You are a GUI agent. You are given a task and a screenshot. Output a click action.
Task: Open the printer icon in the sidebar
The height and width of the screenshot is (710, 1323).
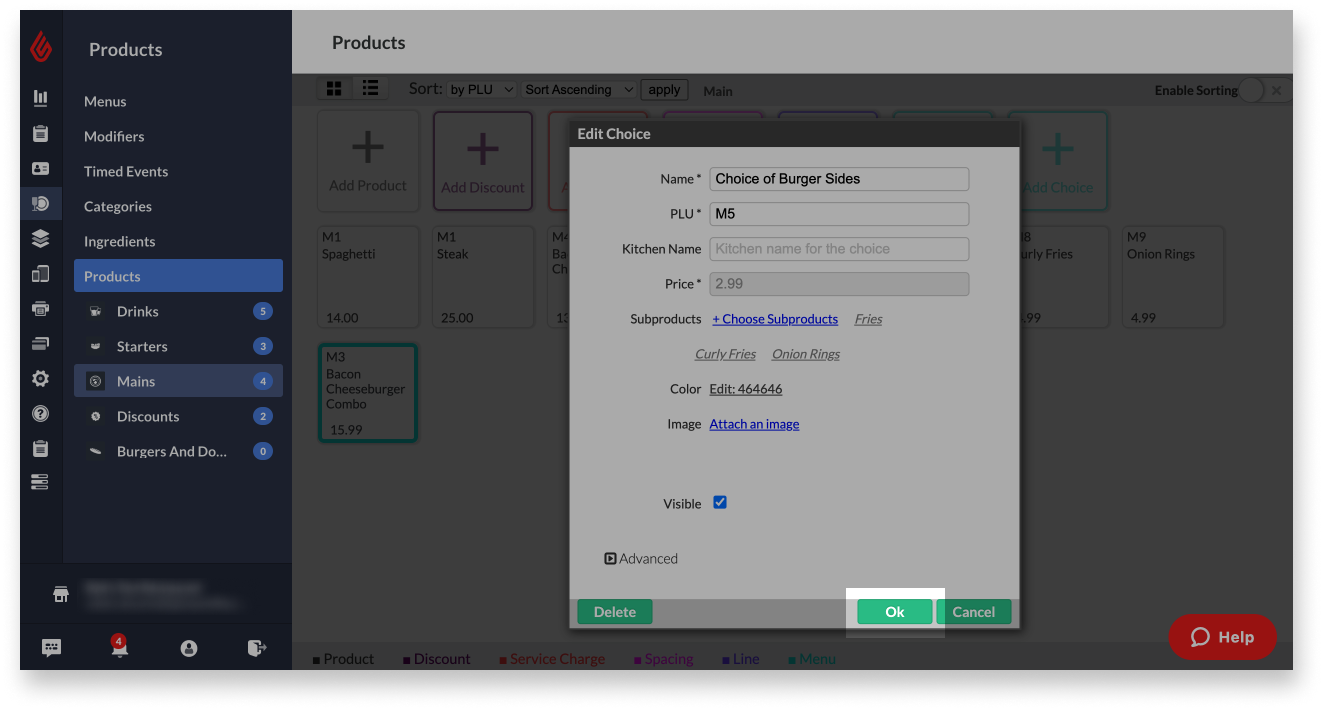[40, 307]
